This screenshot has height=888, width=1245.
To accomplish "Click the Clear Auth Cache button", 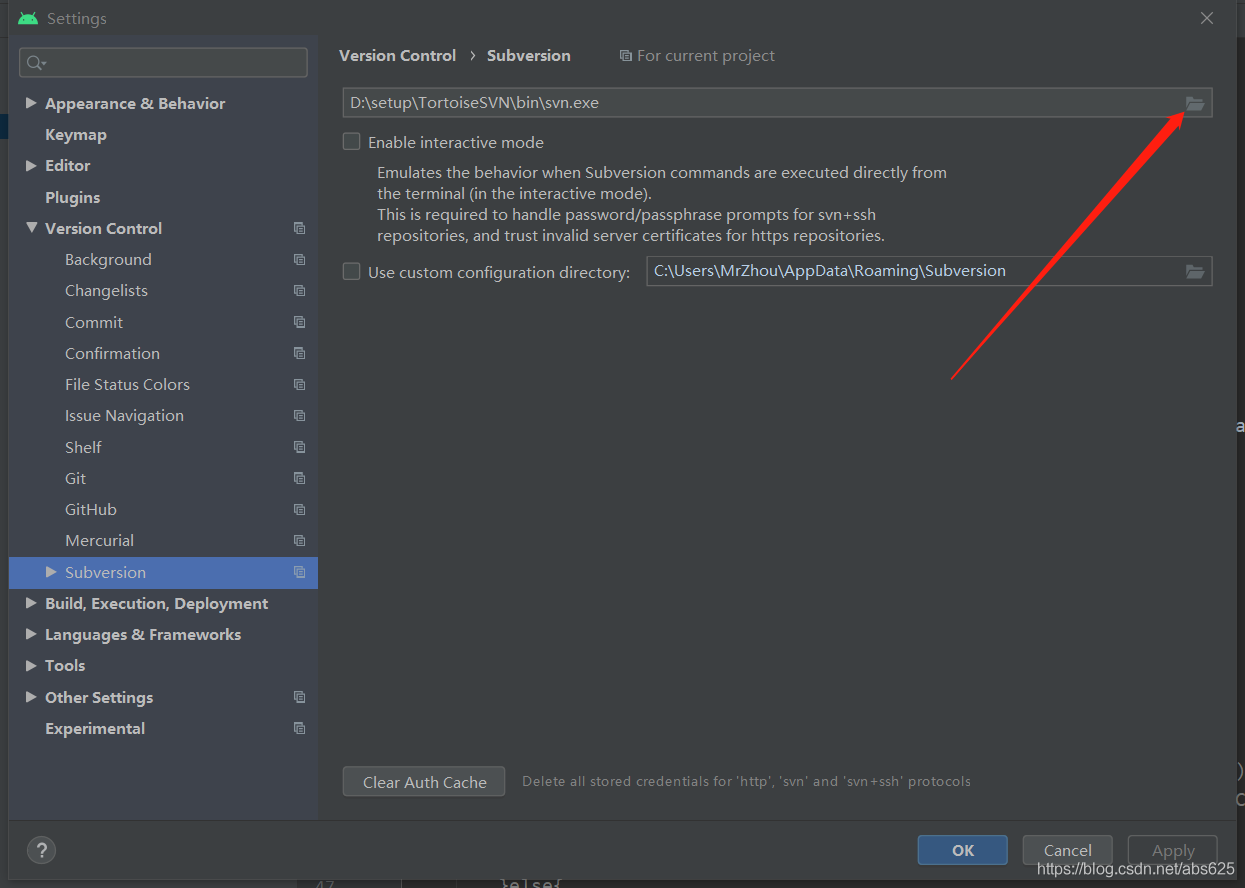I will 423,781.
